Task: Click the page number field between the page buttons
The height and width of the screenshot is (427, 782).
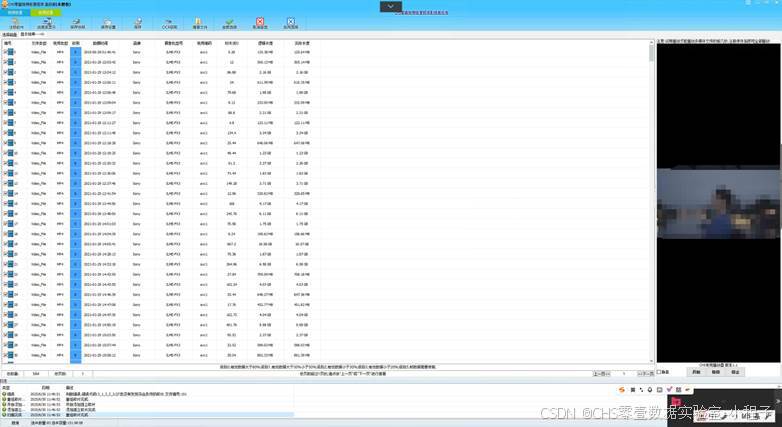Action: tap(623, 374)
